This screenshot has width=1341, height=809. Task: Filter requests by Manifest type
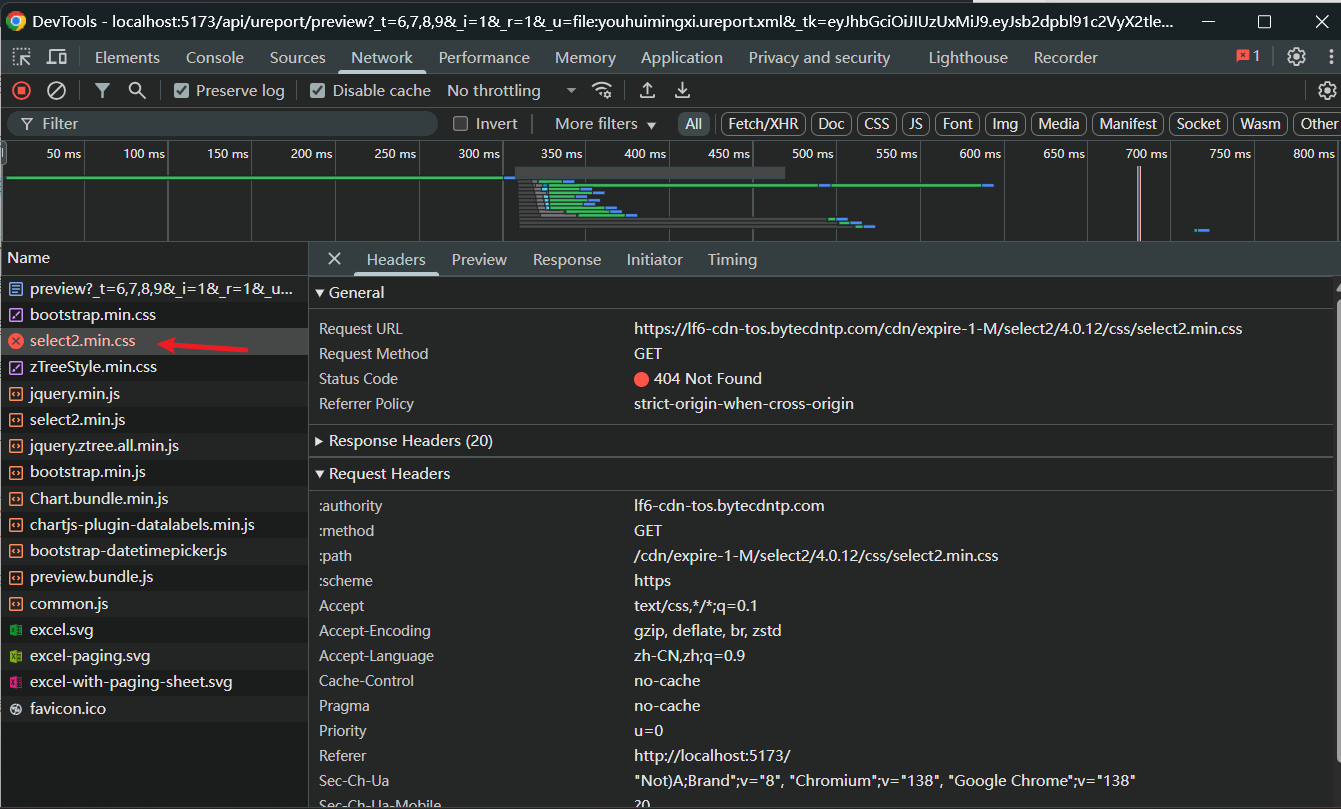pos(1128,124)
